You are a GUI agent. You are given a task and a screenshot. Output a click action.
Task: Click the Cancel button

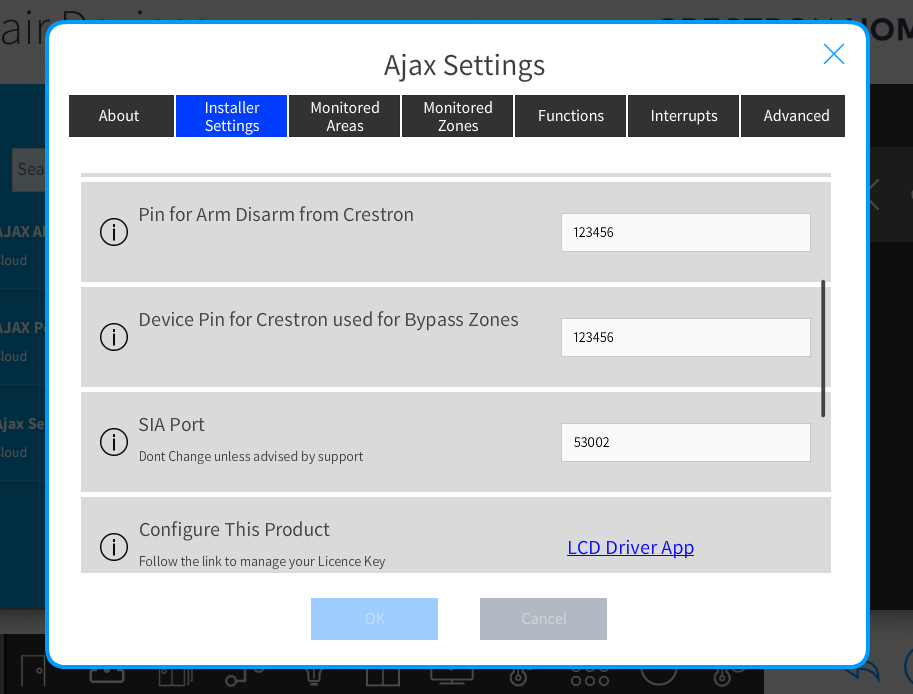click(543, 618)
